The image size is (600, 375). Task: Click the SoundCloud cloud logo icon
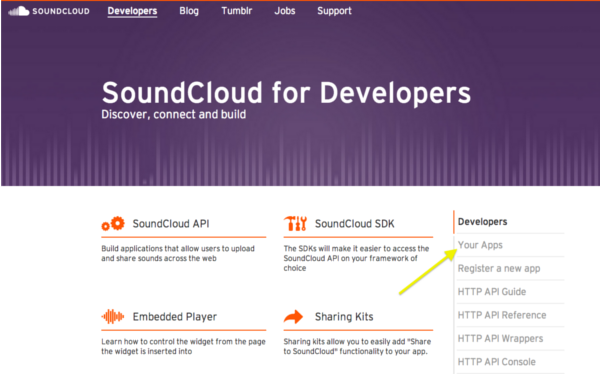(18, 11)
